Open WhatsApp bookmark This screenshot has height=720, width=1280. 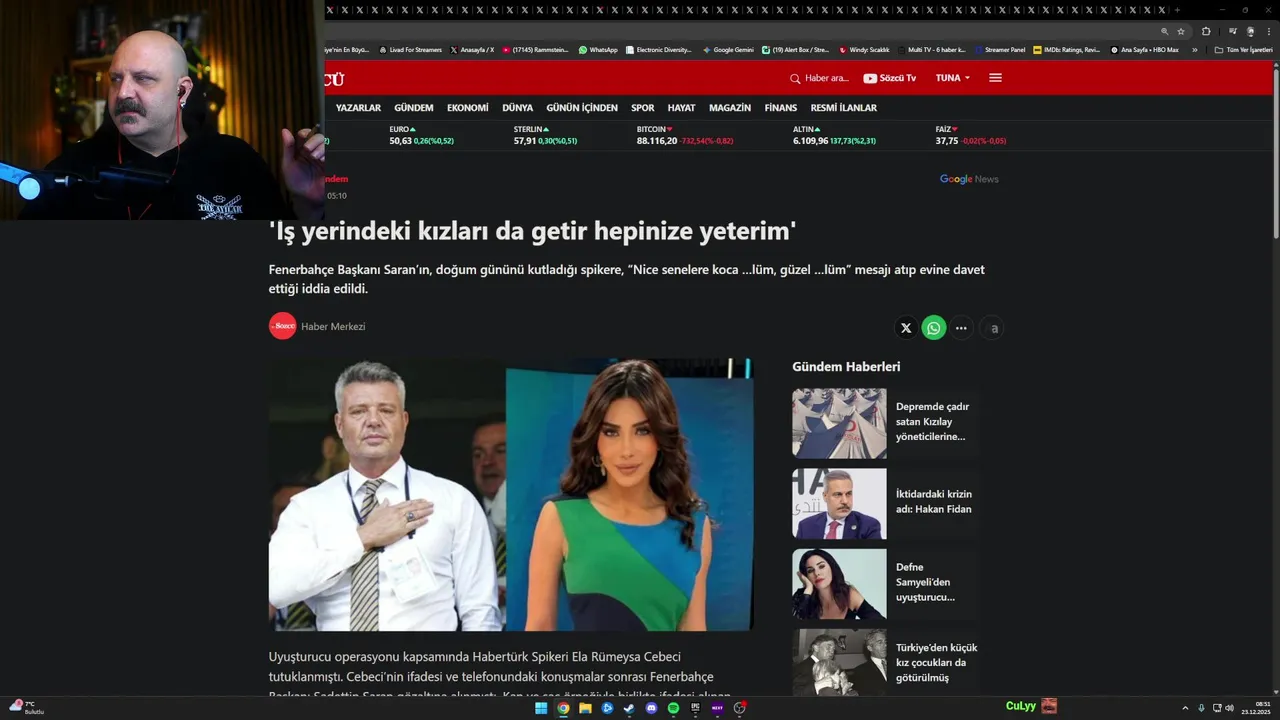598,50
